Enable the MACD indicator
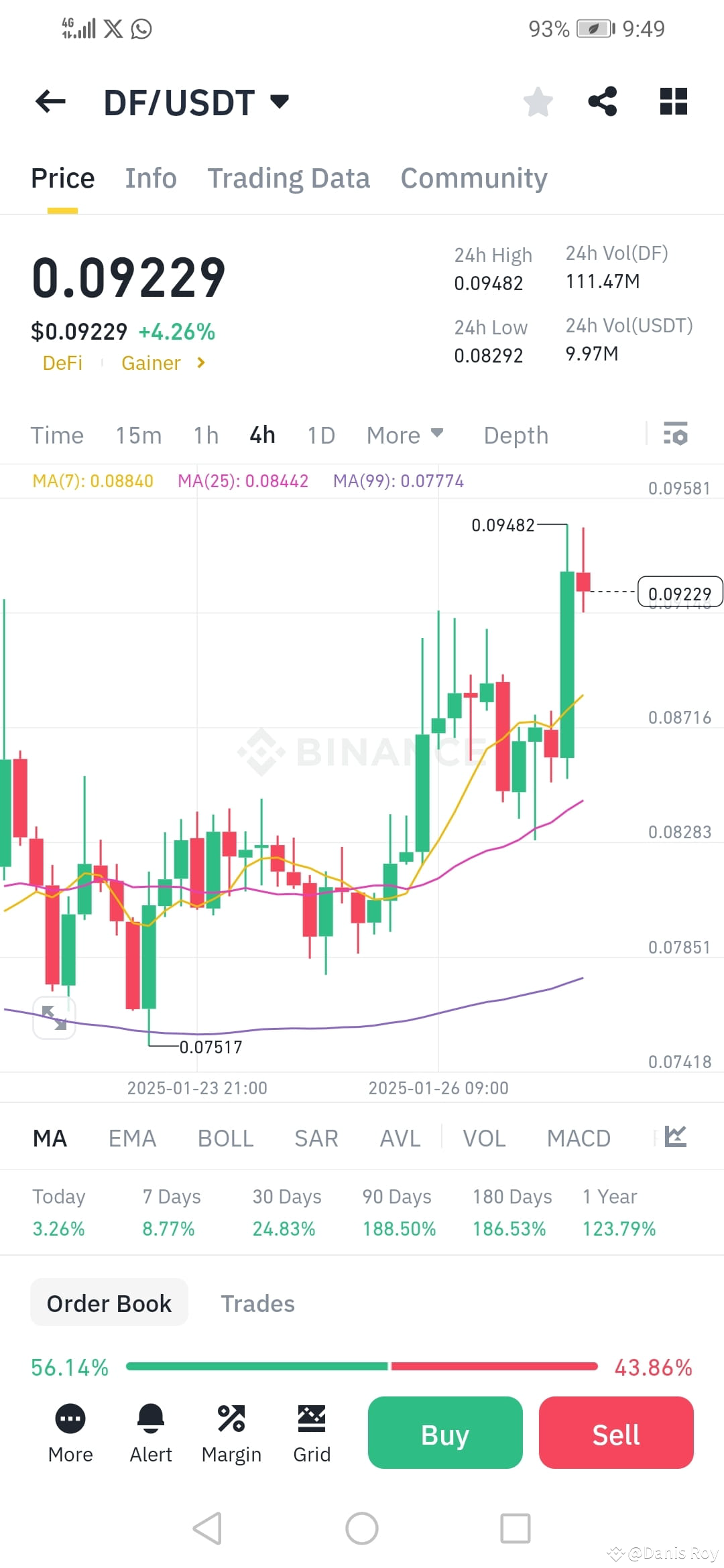This screenshot has height=1568, width=724. [579, 1137]
